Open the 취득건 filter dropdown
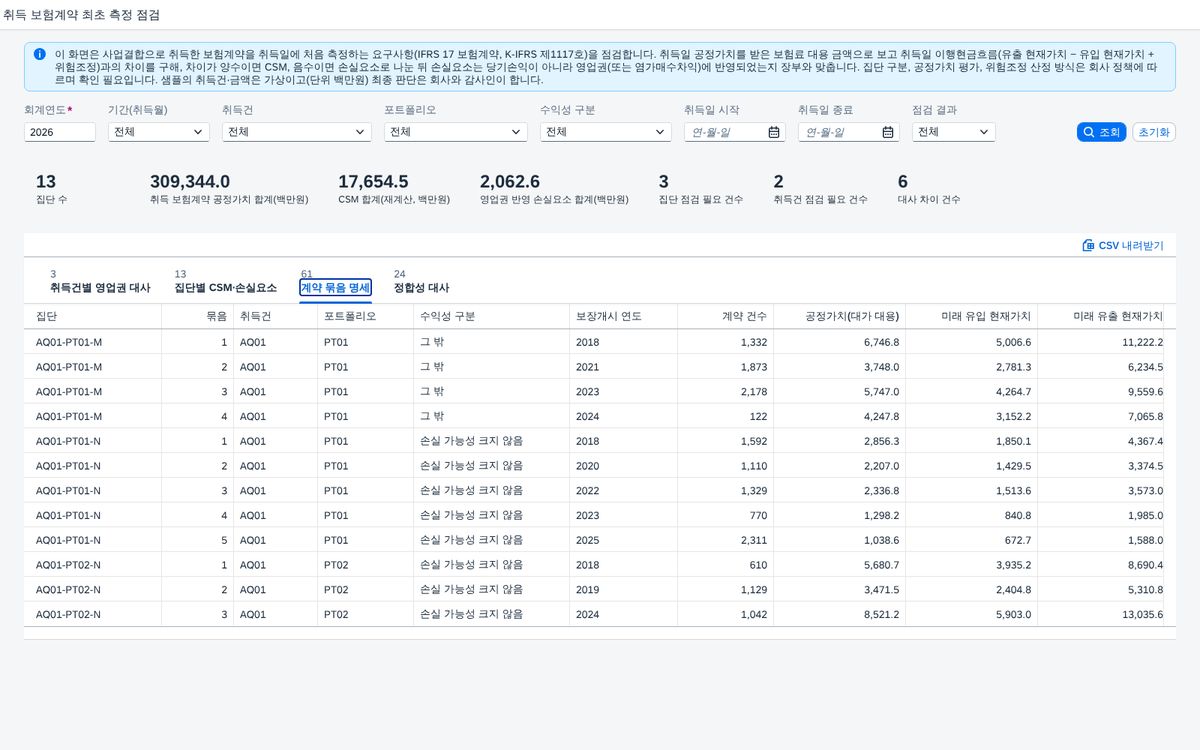The width and height of the screenshot is (1200, 750). [x=297, y=132]
